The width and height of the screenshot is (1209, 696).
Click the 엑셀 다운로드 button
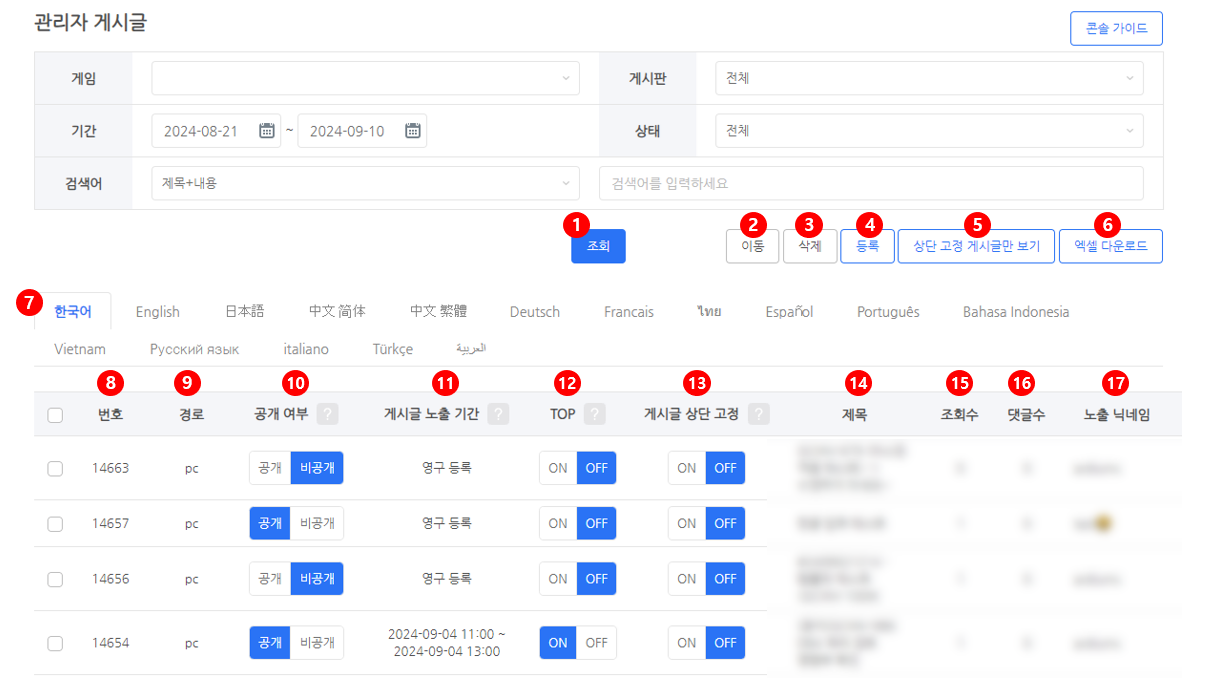coord(1110,245)
